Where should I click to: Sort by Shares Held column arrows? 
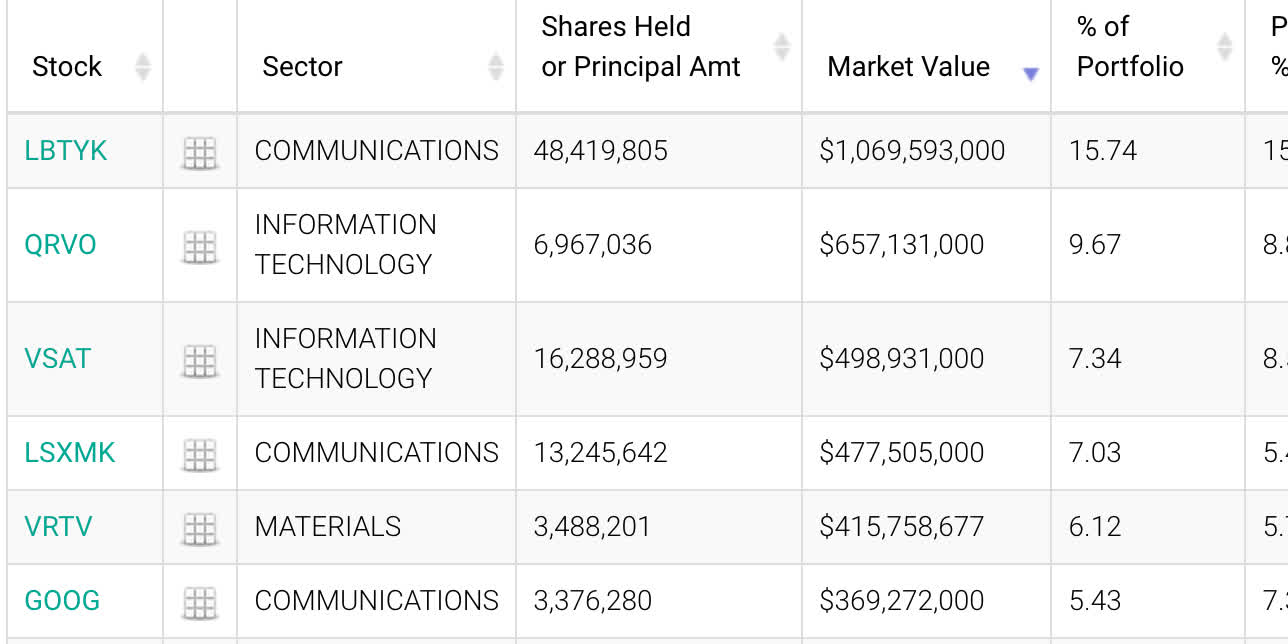(x=782, y=47)
